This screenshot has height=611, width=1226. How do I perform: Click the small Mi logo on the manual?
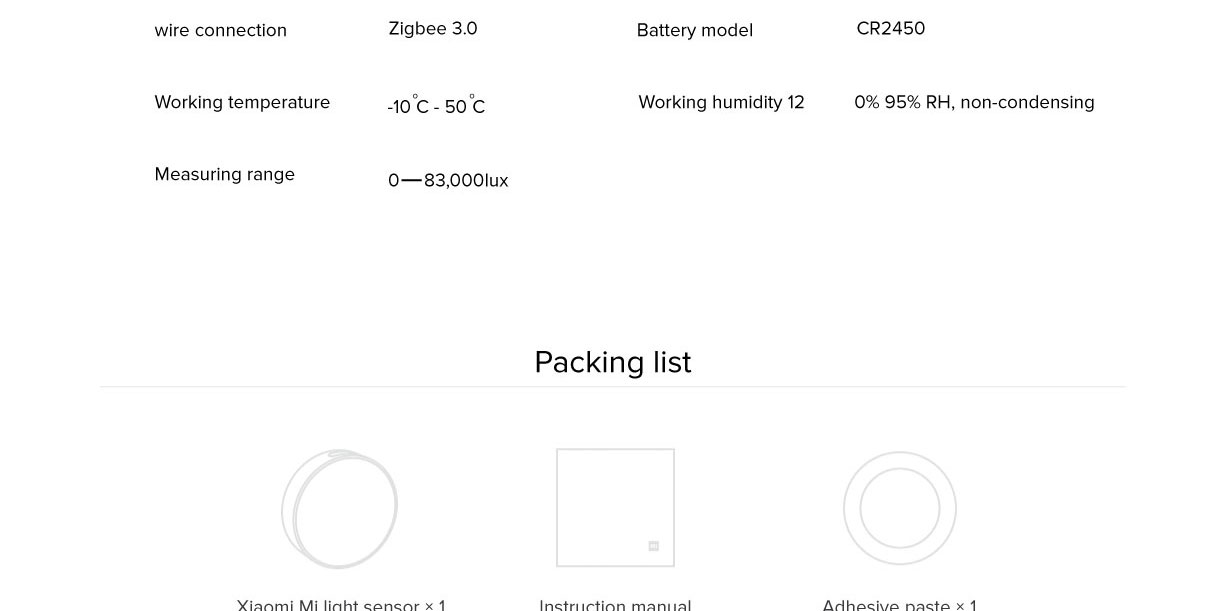(654, 546)
